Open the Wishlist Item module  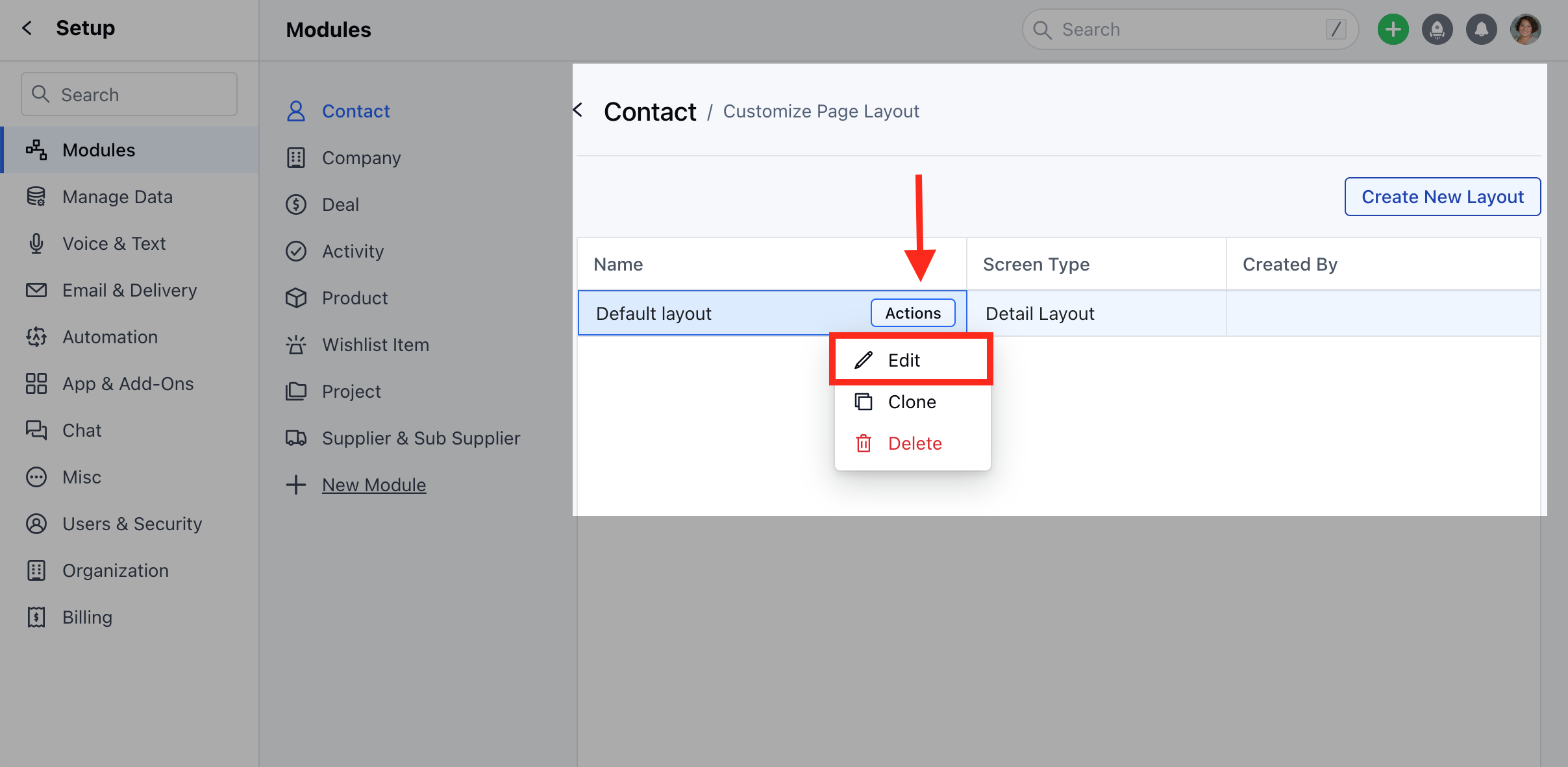click(x=375, y=345)
